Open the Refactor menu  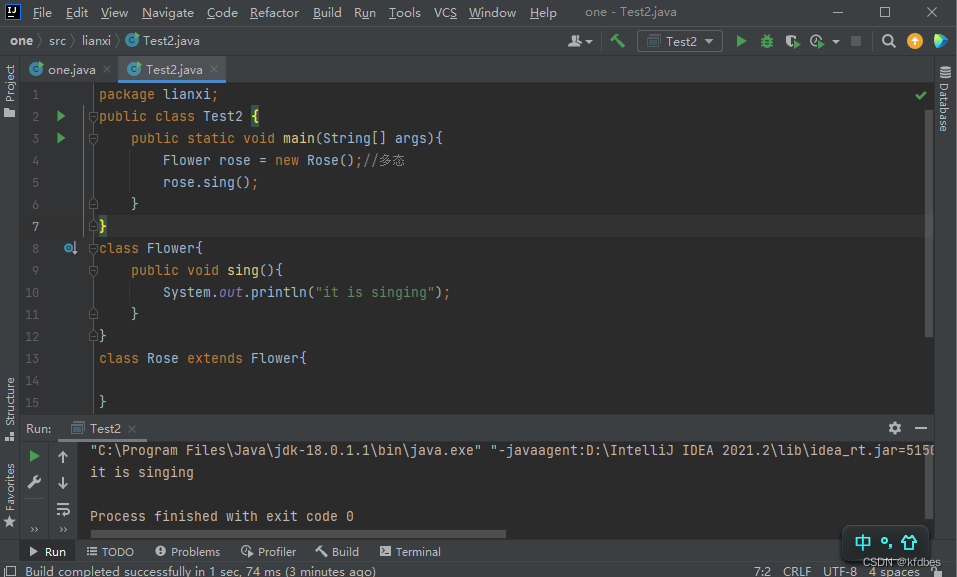tap(274, 13)
